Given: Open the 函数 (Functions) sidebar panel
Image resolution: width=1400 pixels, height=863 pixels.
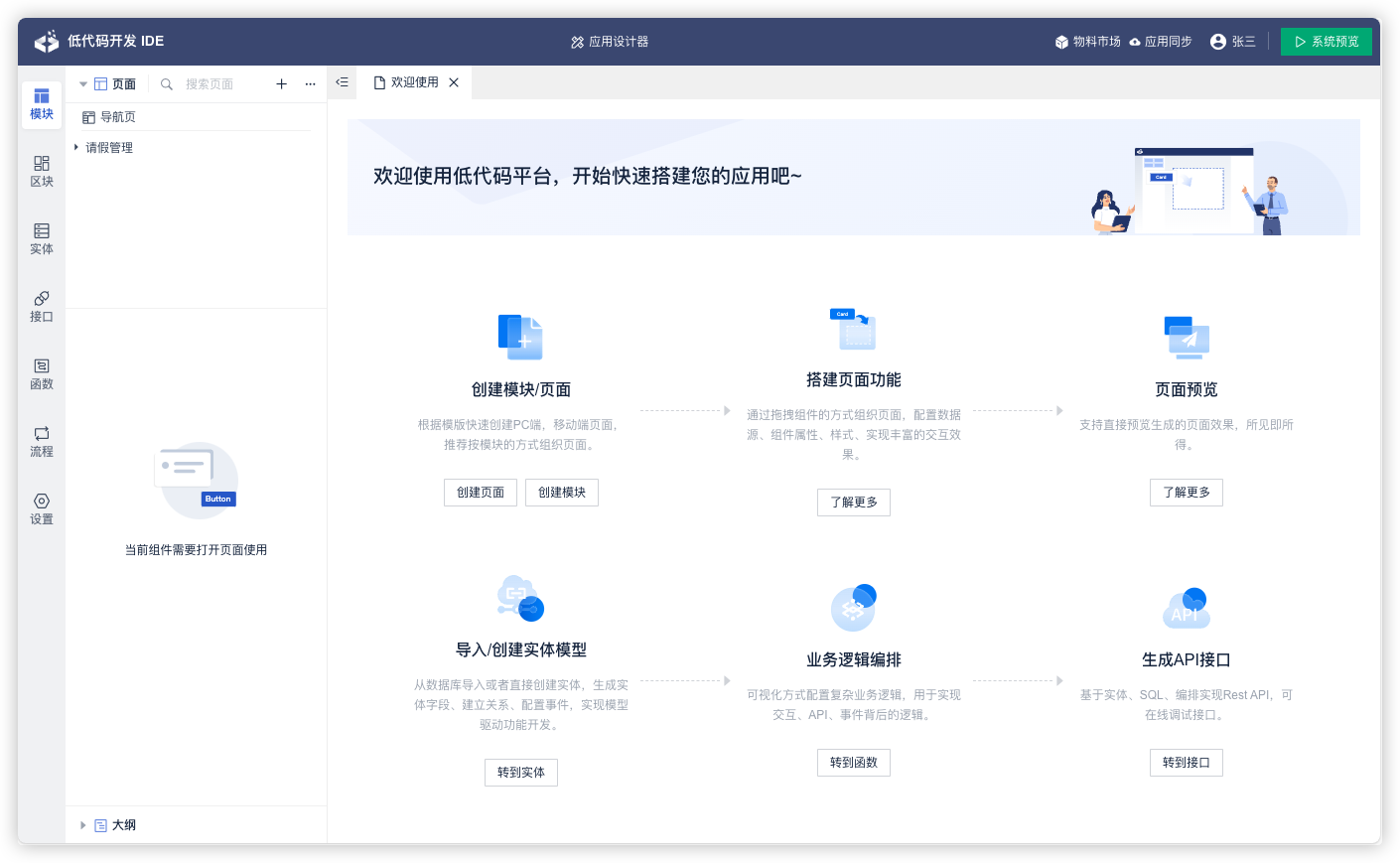Looking at the screenshot, I should click(42, 373).
